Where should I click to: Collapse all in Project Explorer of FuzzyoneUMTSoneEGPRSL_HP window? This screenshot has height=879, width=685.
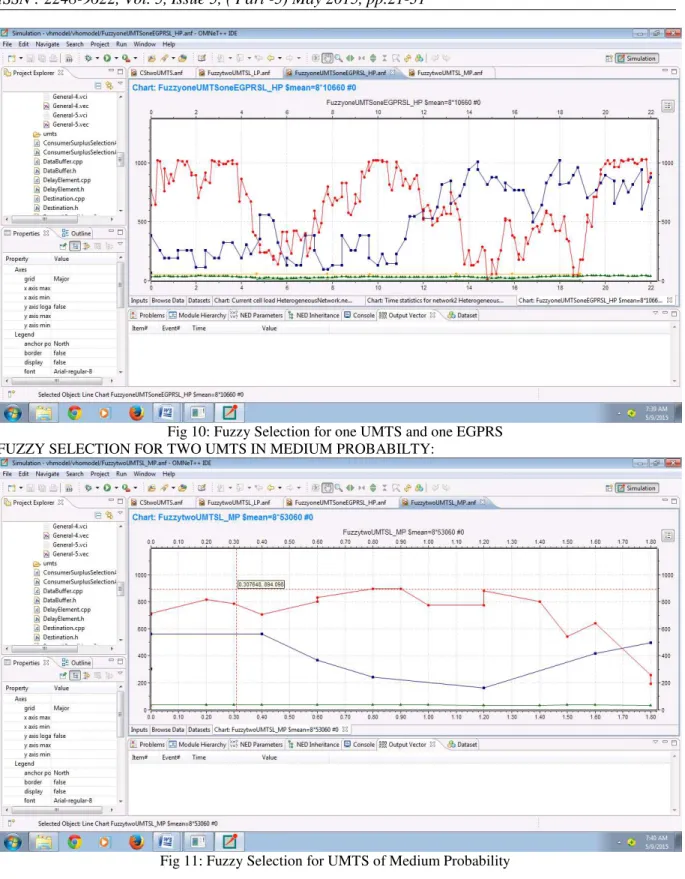coord(98,85)
